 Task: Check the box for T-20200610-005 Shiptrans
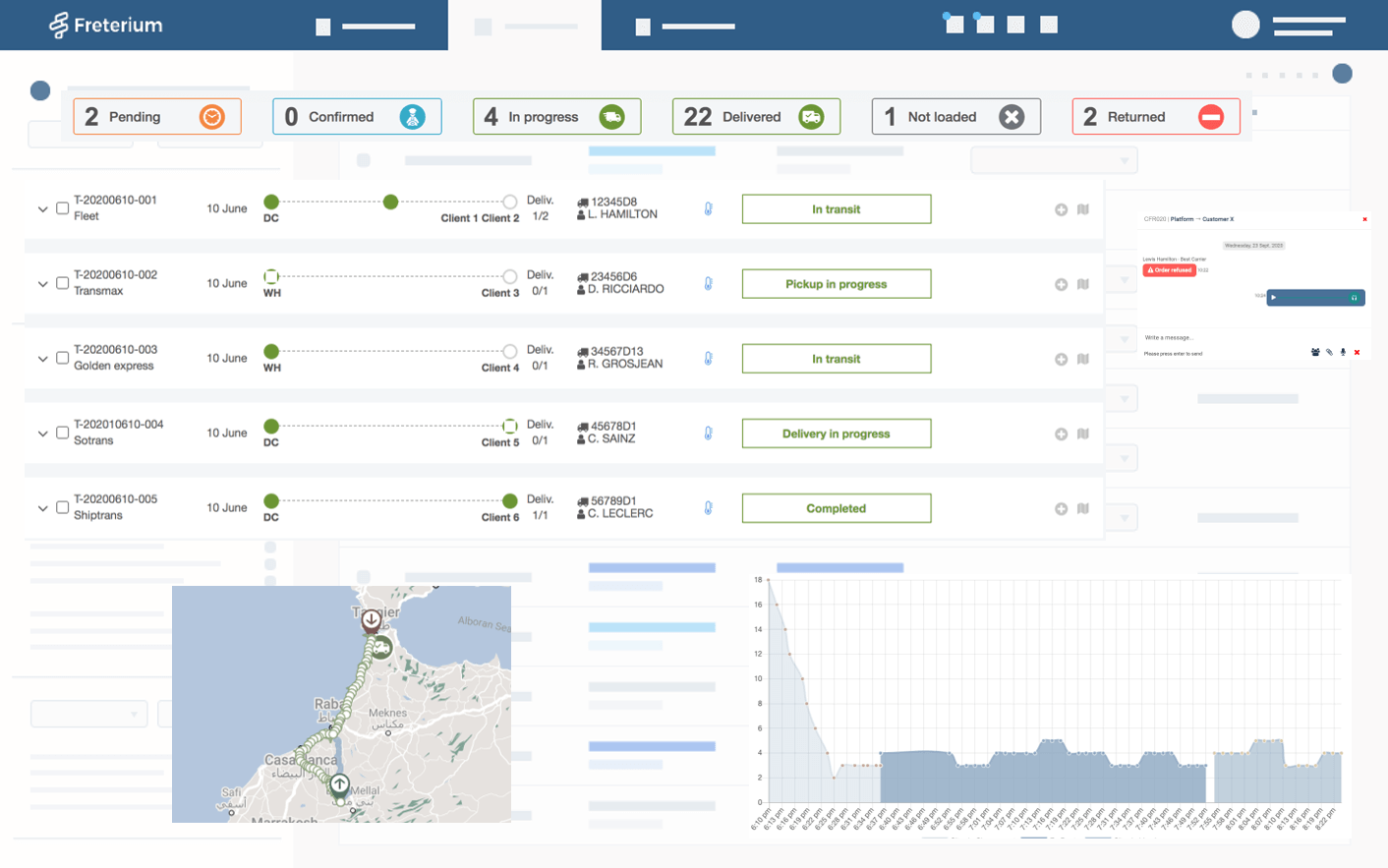(x=63, y=507)
